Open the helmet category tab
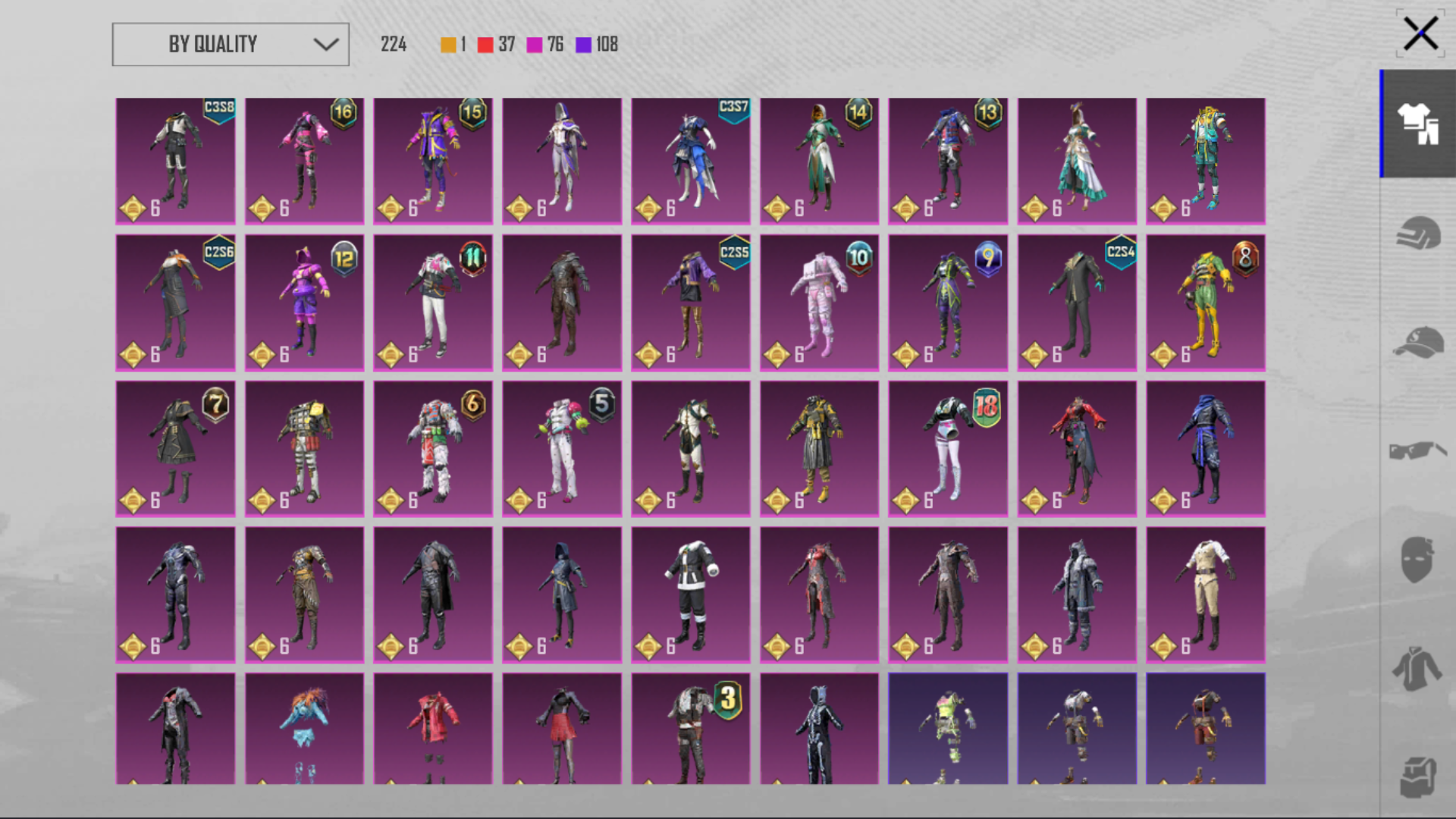Viewport: 1456px width, 819px height. [x=1418, y=233]
